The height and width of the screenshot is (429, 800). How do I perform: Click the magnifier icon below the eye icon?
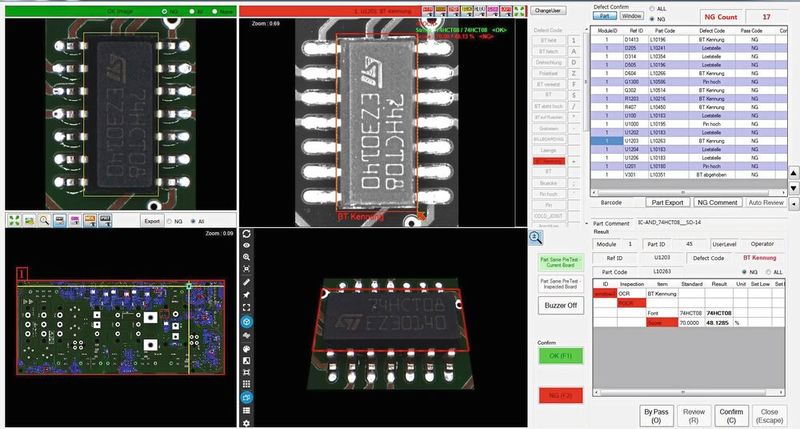pos(247,258)
